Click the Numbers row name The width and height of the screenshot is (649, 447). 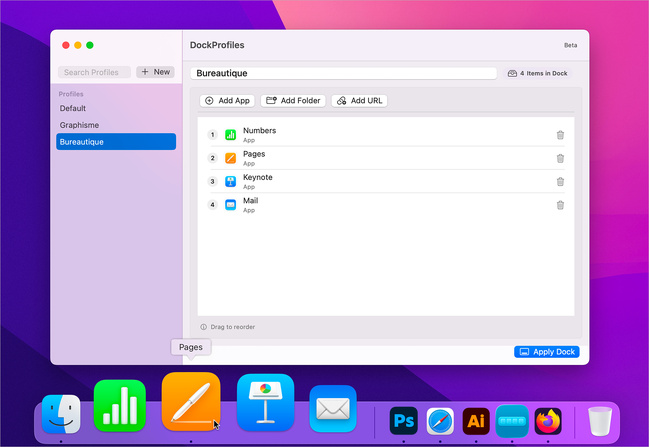[260, 130]
